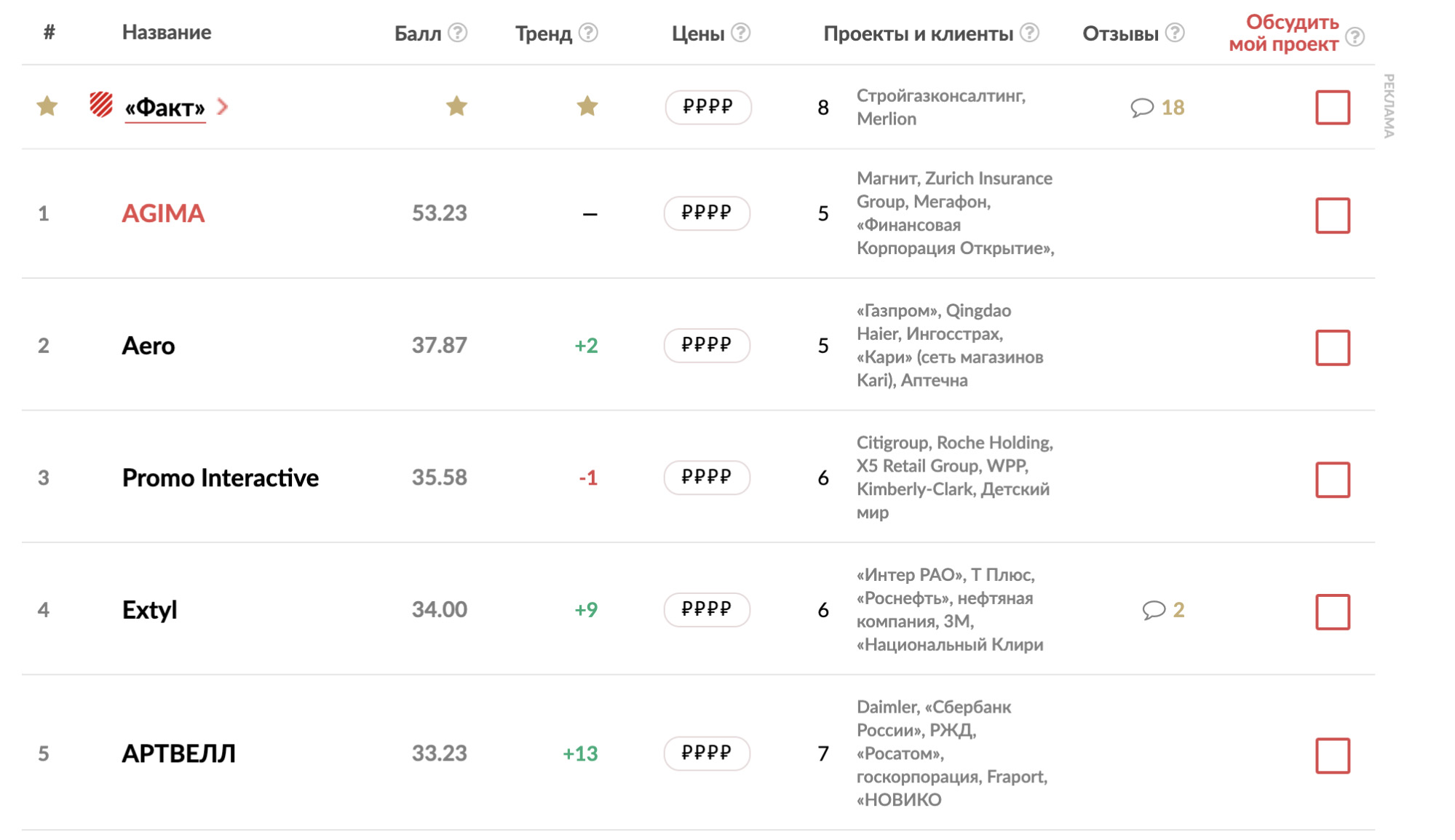Click the help icon beside Отзывы
Viewport: 1455px width, 840px height.
[x=1175, y=33]
